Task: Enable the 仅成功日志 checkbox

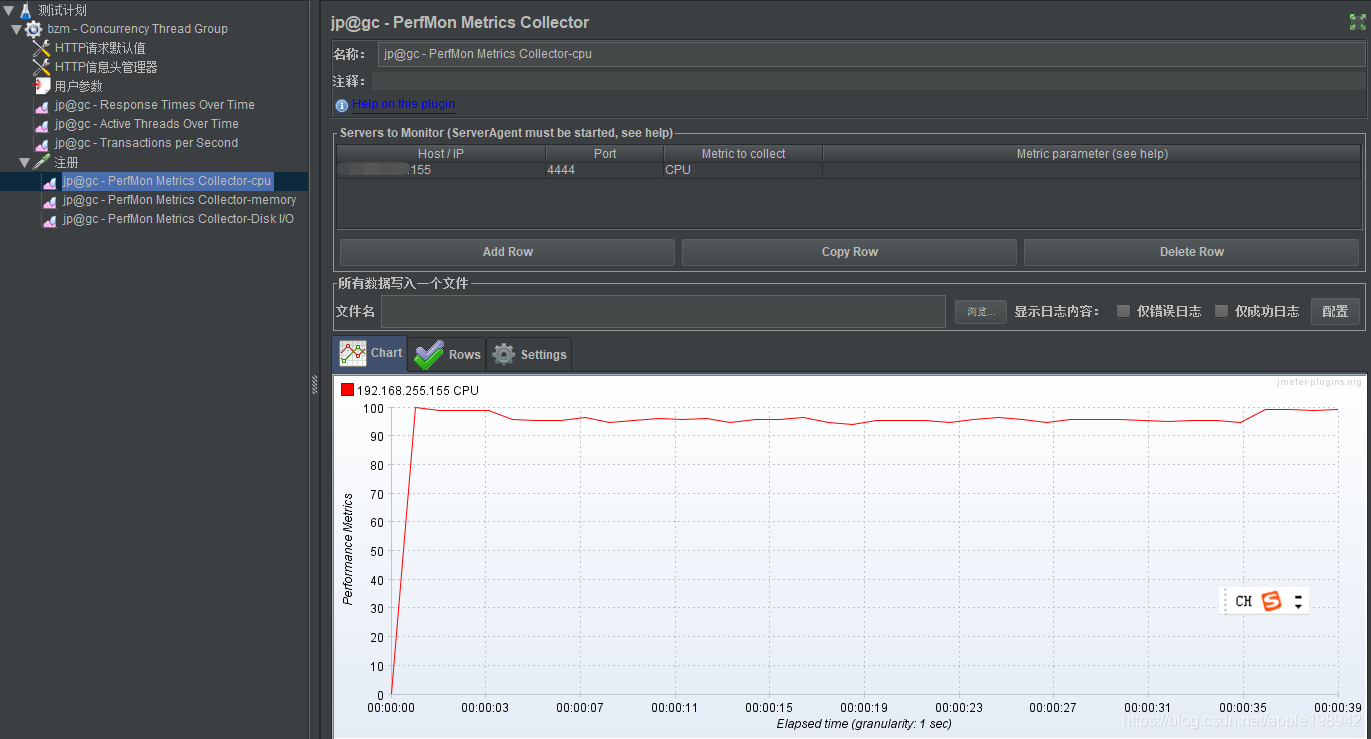Action: [1221, 311]
